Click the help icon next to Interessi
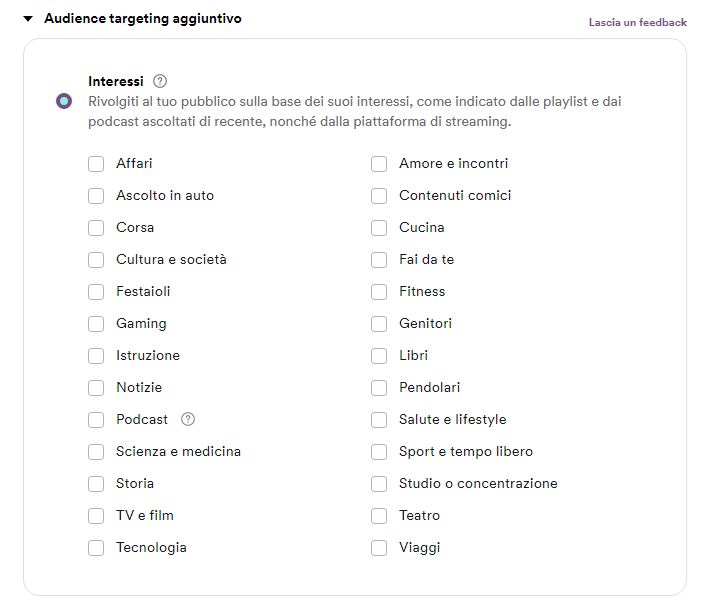The height and width of the screenshot is (615, 710). [160, 81]
